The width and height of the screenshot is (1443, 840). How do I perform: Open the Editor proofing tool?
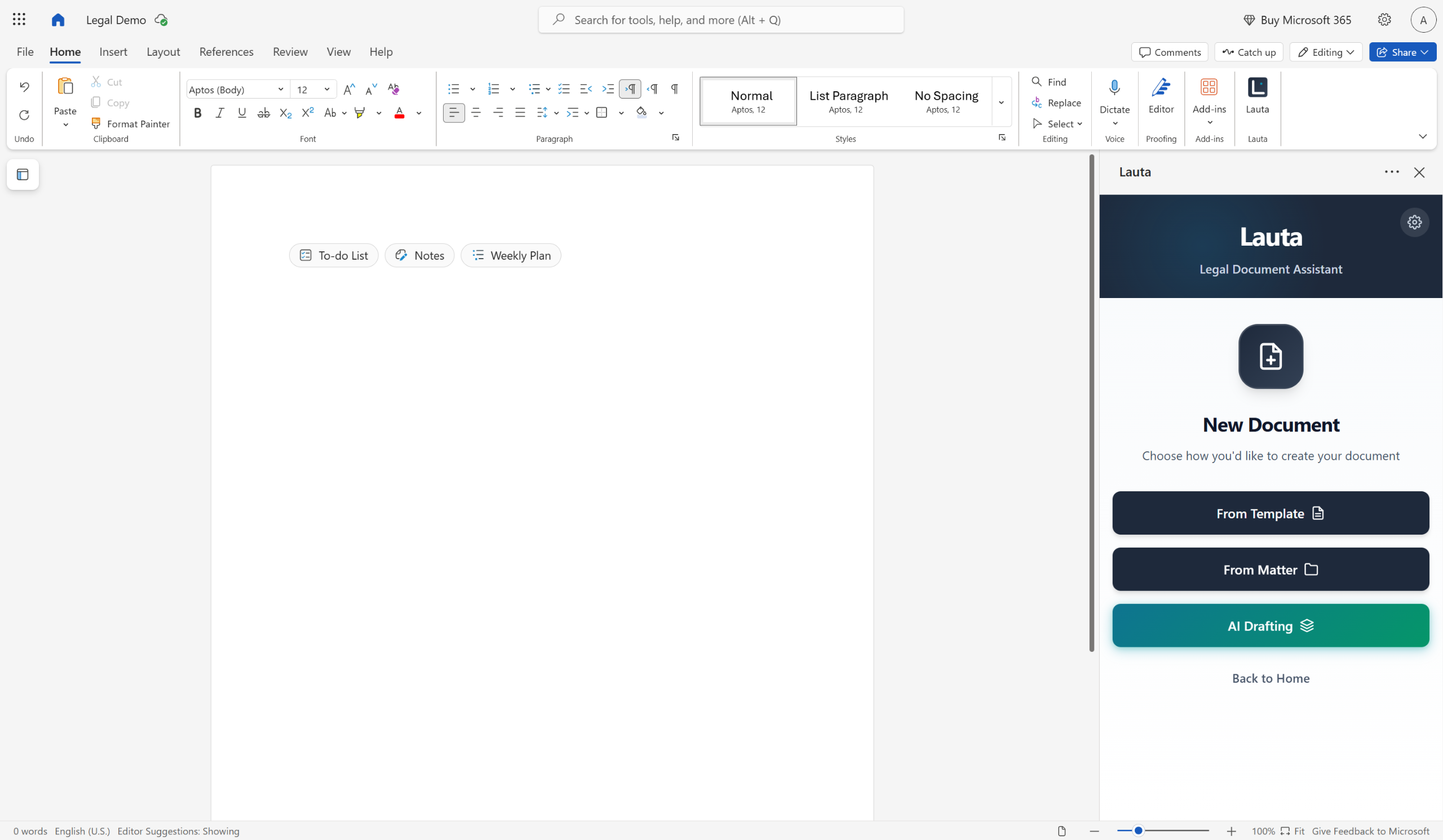[1161, 95]
